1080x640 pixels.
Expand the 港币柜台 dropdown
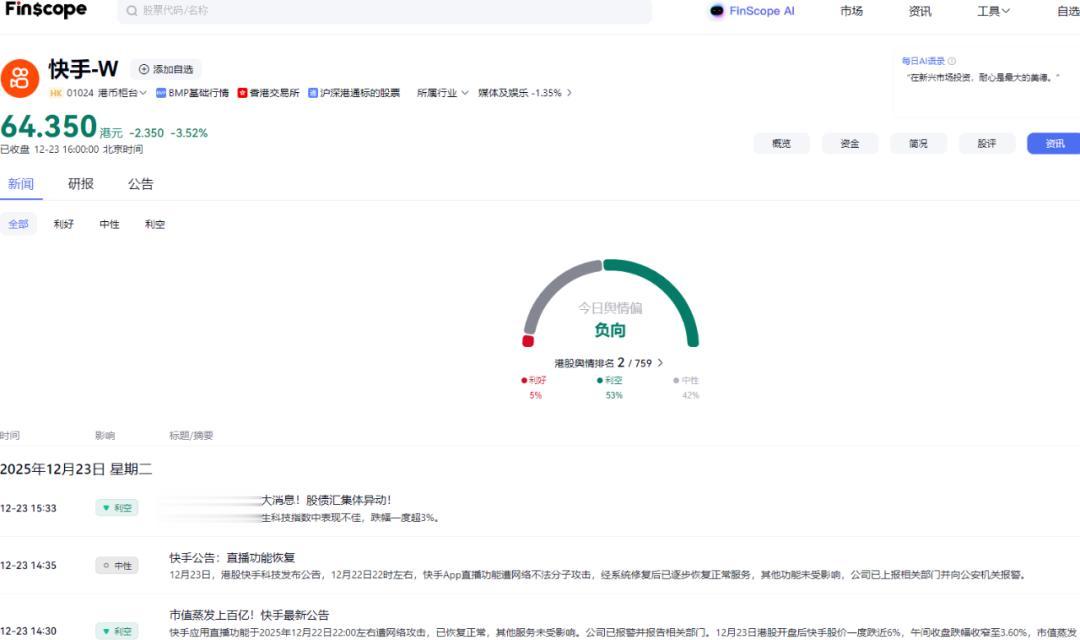coord(122,92)
